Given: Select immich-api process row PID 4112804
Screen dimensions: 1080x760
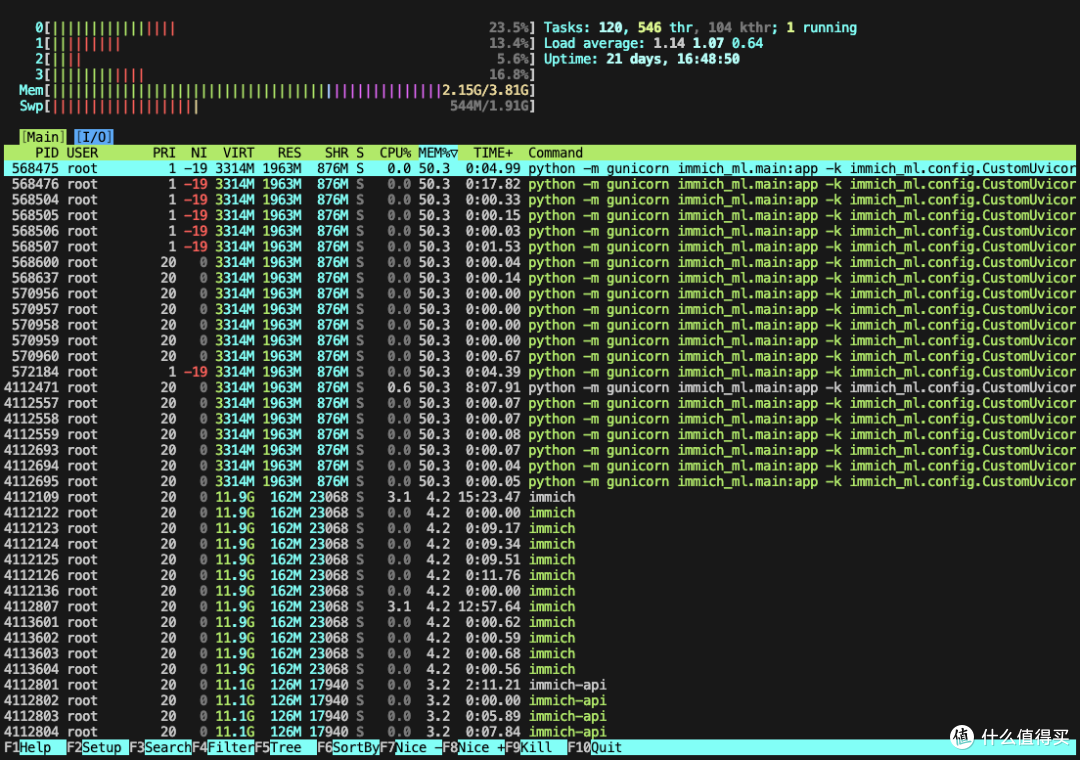Looking at the screenshot, I should pyautogui.click(x=540, y=732).
